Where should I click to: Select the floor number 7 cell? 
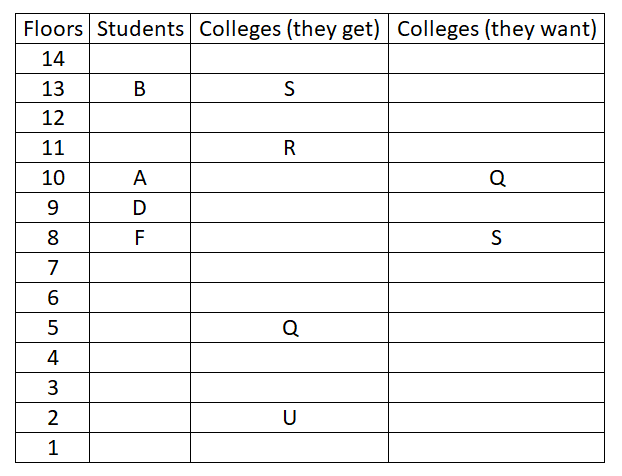(53, 268)
